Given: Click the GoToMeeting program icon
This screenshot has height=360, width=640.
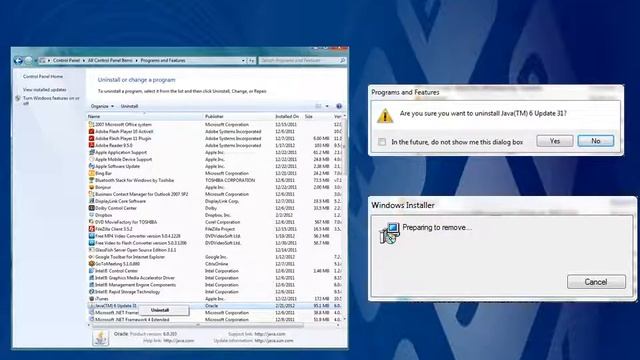Looking at the screenshot, I should coord(91,264).
